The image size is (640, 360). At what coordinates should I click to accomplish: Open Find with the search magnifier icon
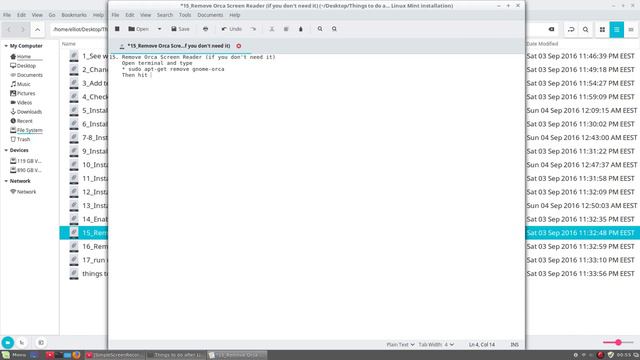(320, 29)
